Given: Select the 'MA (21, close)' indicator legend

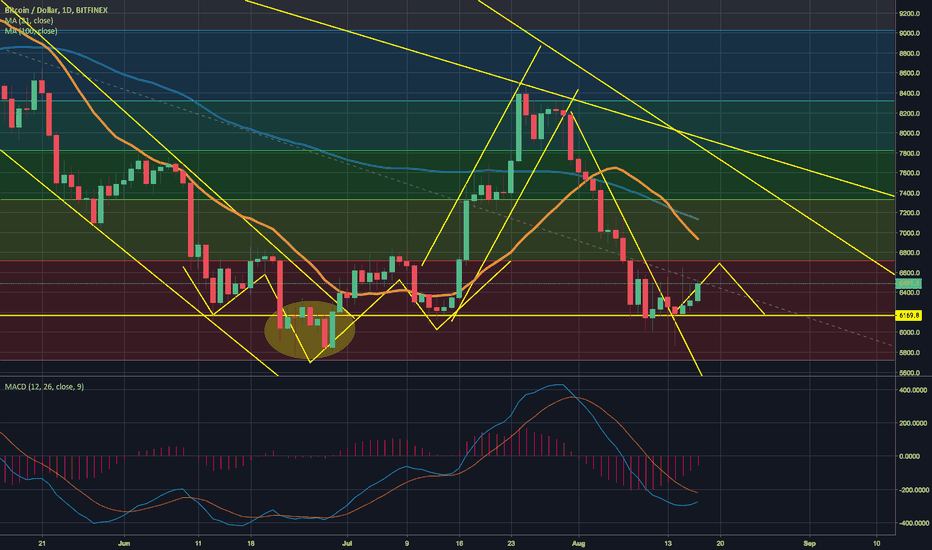Looking at the screenshot, I should (29, 21).
